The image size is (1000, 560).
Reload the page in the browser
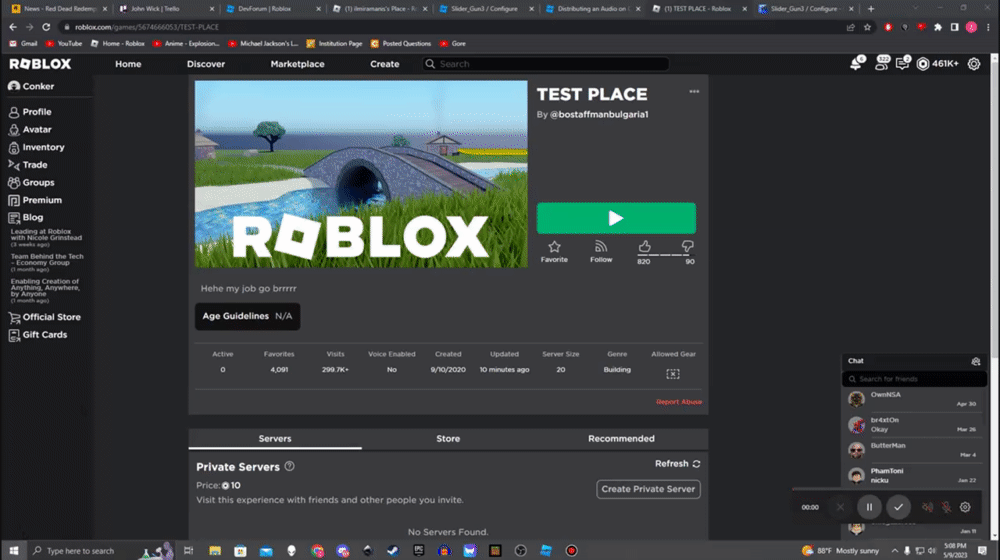[46, 27]
